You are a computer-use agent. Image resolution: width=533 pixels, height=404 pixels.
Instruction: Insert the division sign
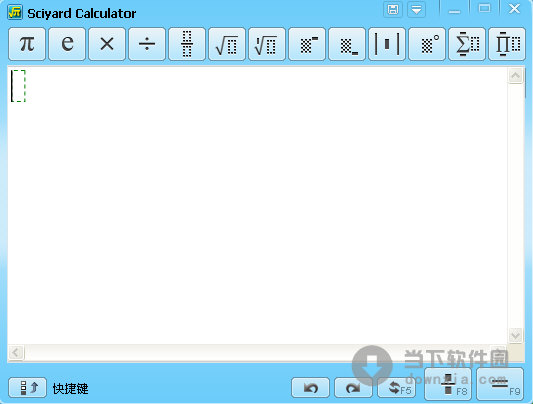tap(147, 44)
